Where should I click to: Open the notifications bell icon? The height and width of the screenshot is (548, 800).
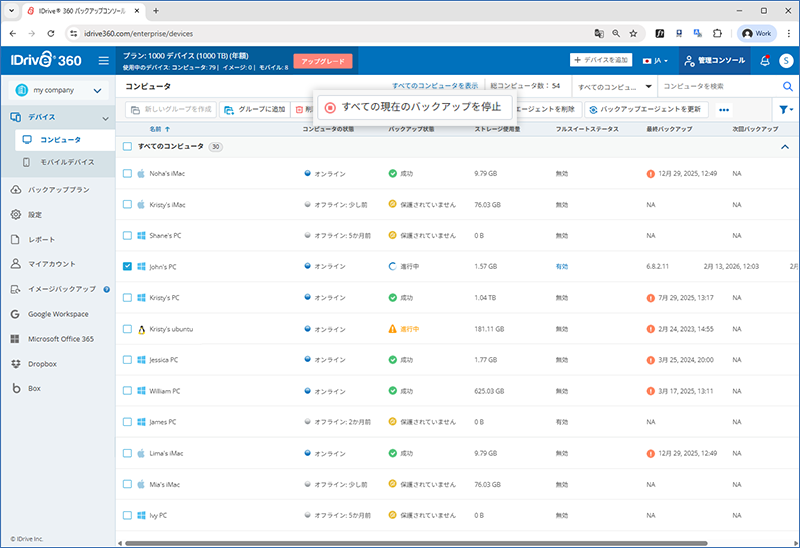[765, 61]
